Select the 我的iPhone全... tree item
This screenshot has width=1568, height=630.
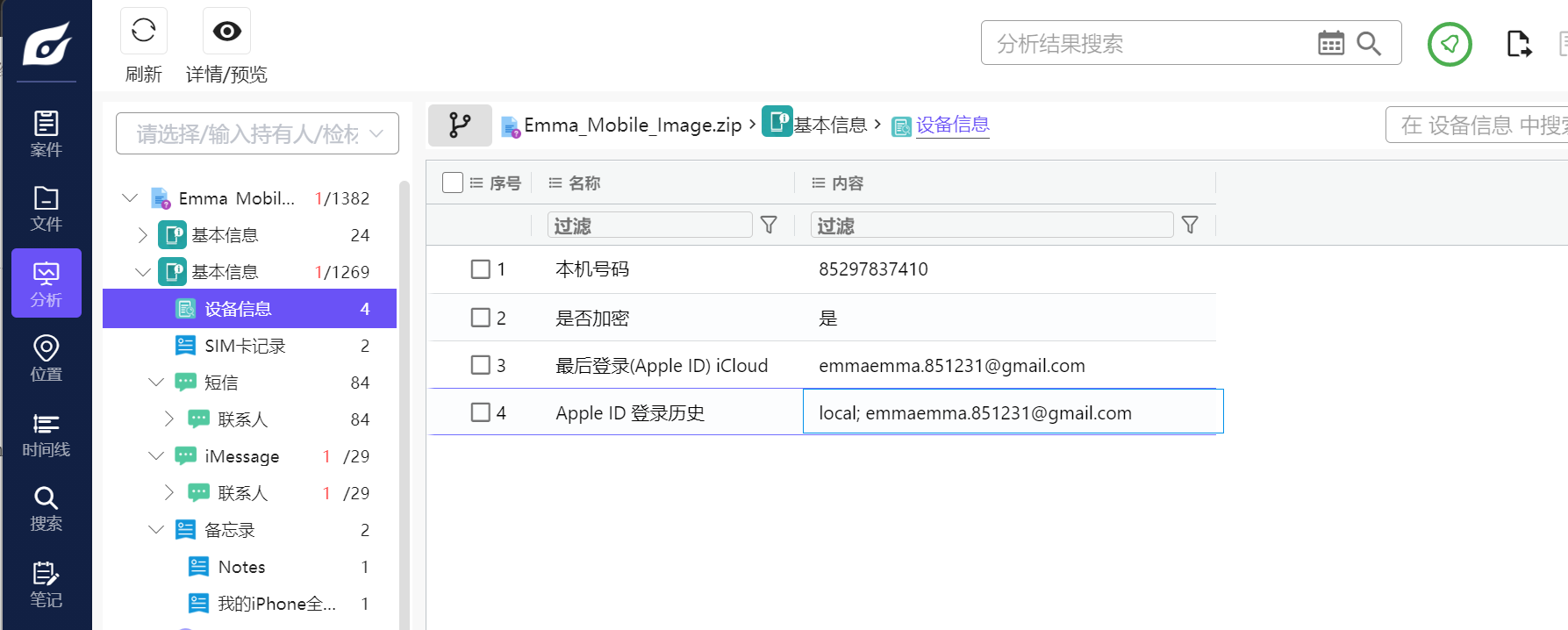click(249, 604)
